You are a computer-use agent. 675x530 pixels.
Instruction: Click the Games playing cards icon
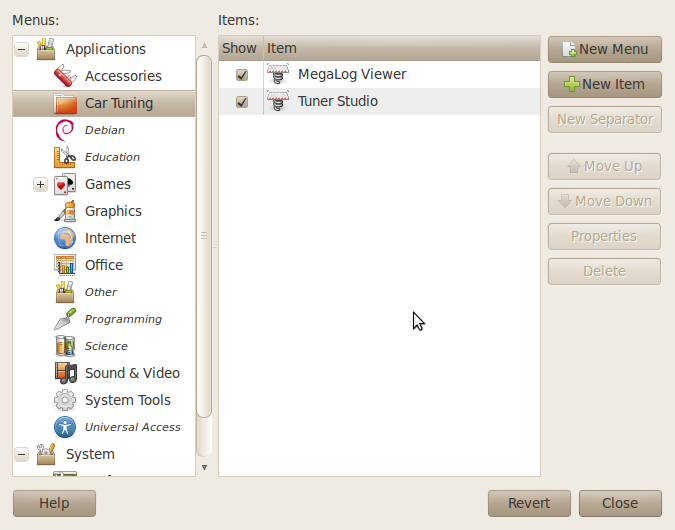65,184
